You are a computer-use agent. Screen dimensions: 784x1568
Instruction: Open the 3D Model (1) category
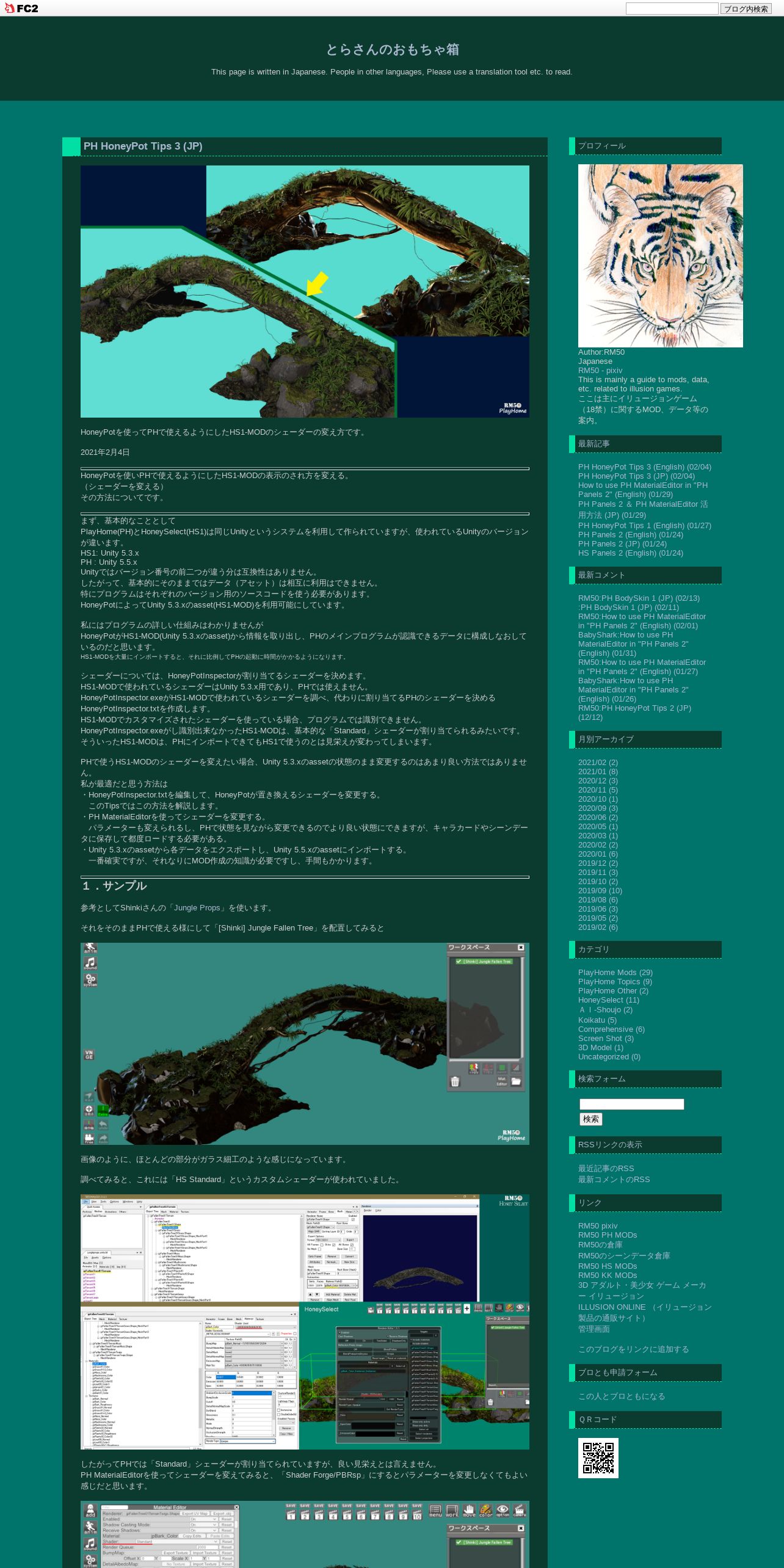[x=601, y=1047]
